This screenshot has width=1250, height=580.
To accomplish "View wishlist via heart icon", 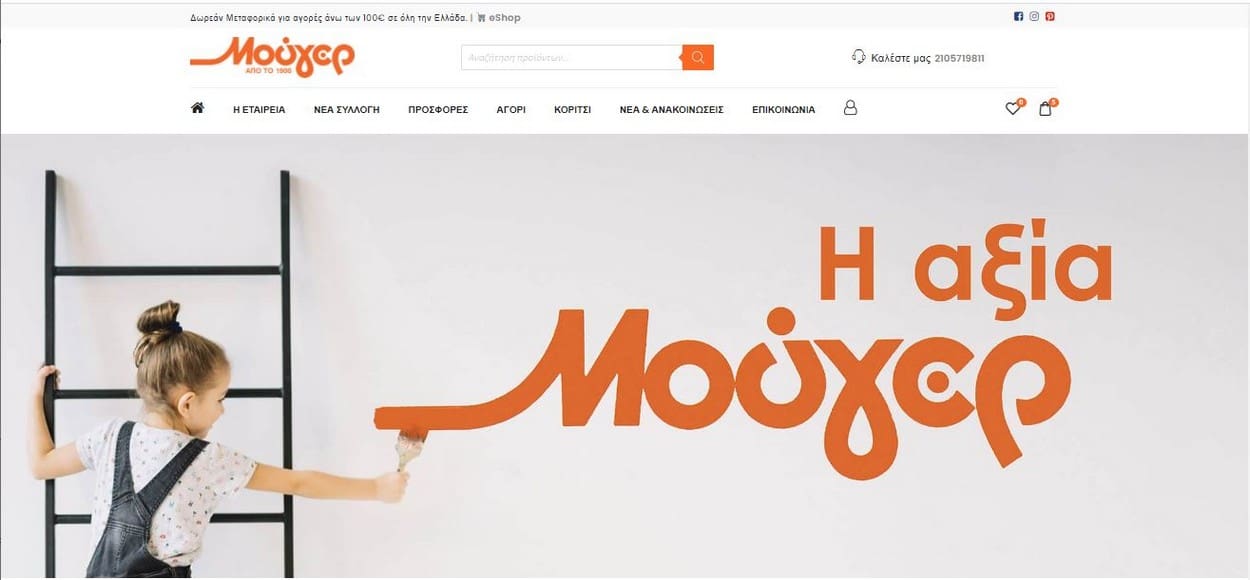I will pos(1013,109).
